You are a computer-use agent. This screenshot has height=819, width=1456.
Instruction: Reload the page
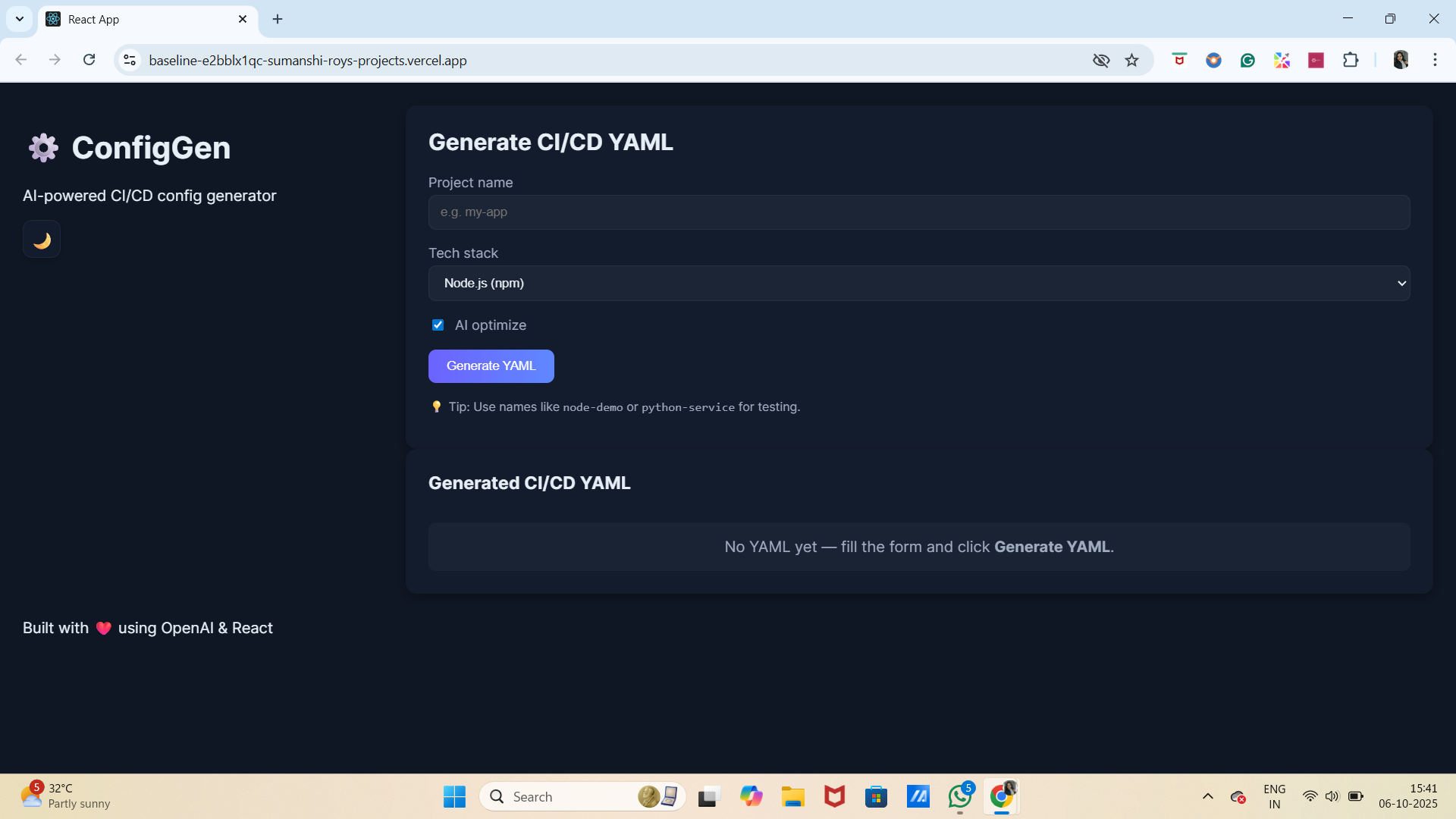[89, 61]
